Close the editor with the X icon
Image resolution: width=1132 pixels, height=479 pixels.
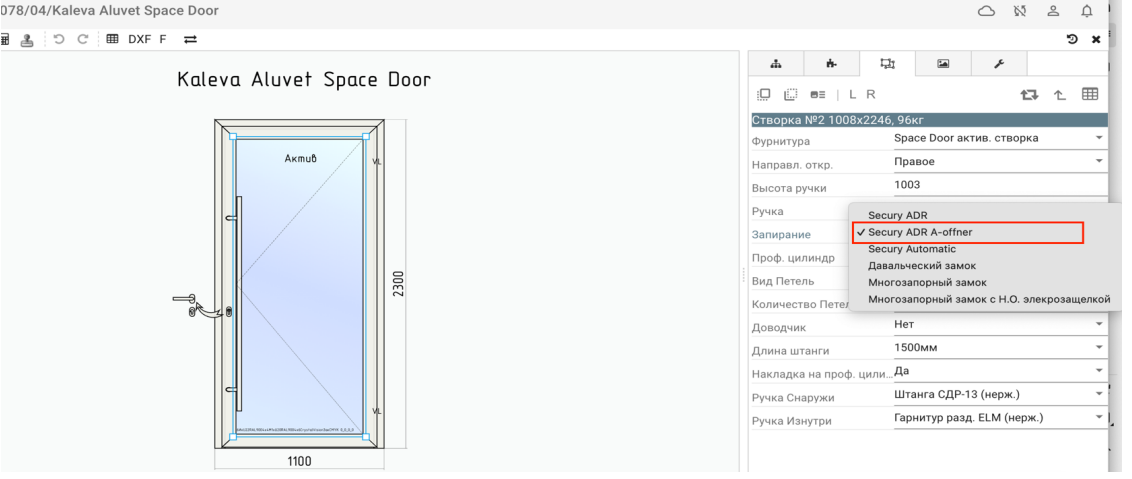point(1096,39)
